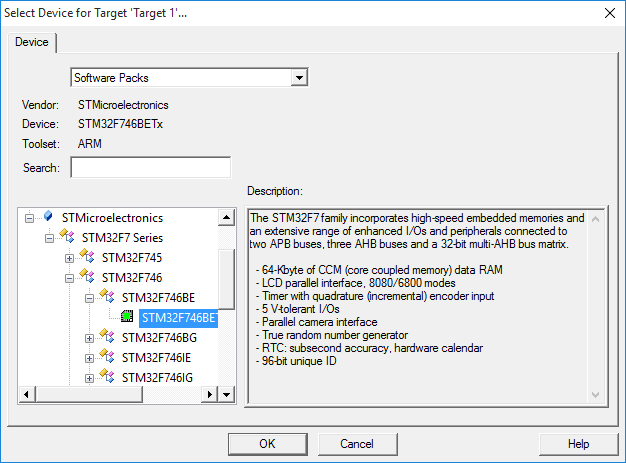Click the STM32F746 subfamily icon
The height and width of the screenshot is (463, 626).
tap(87, 276)
